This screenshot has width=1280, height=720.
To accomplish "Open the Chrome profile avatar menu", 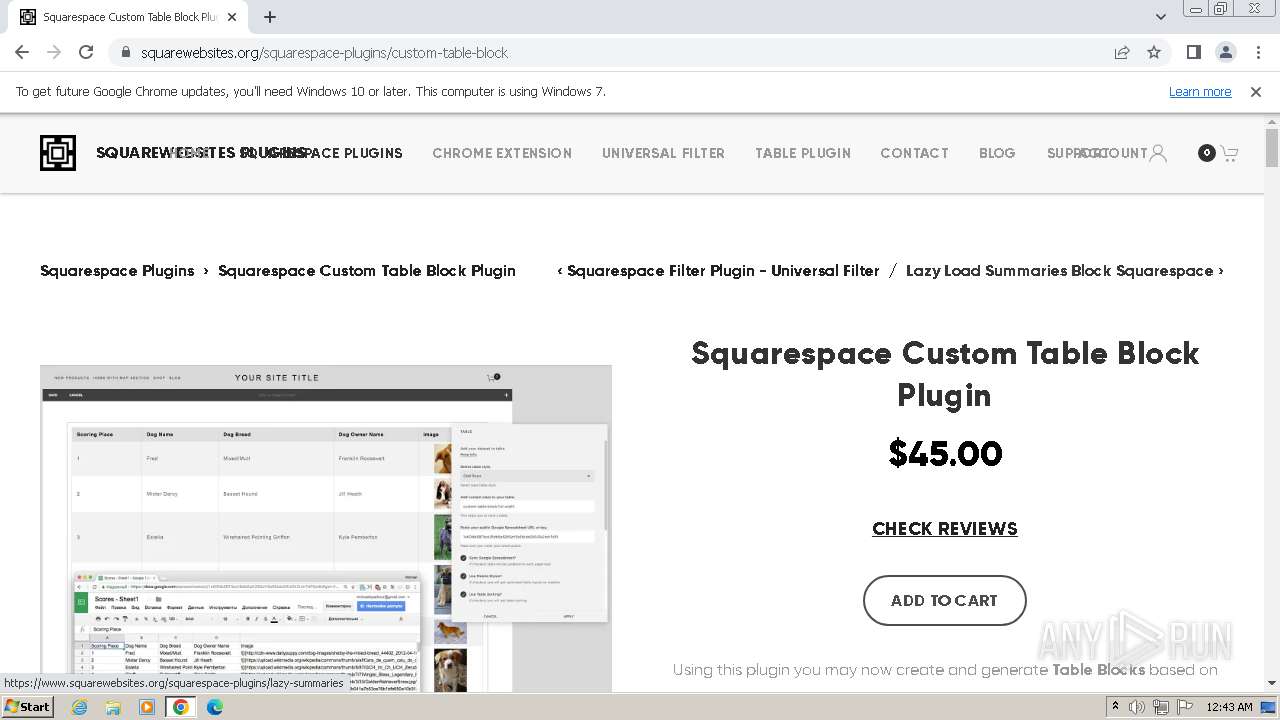I will point(1225,52).
